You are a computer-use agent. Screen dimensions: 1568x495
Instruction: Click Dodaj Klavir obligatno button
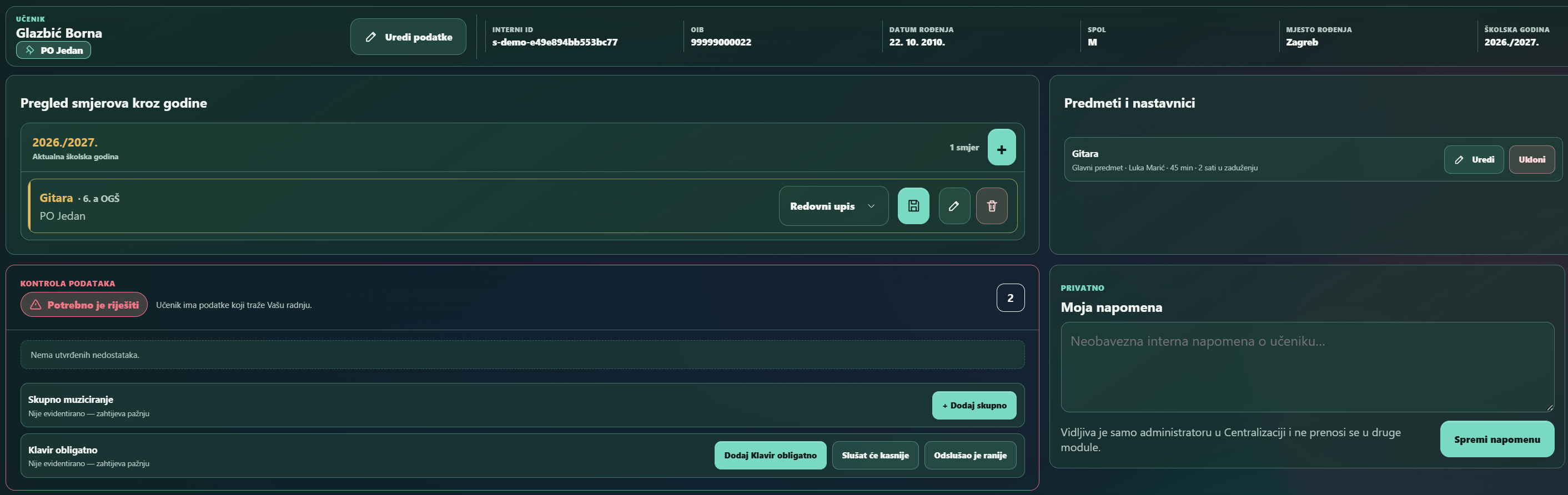[770, 456]
